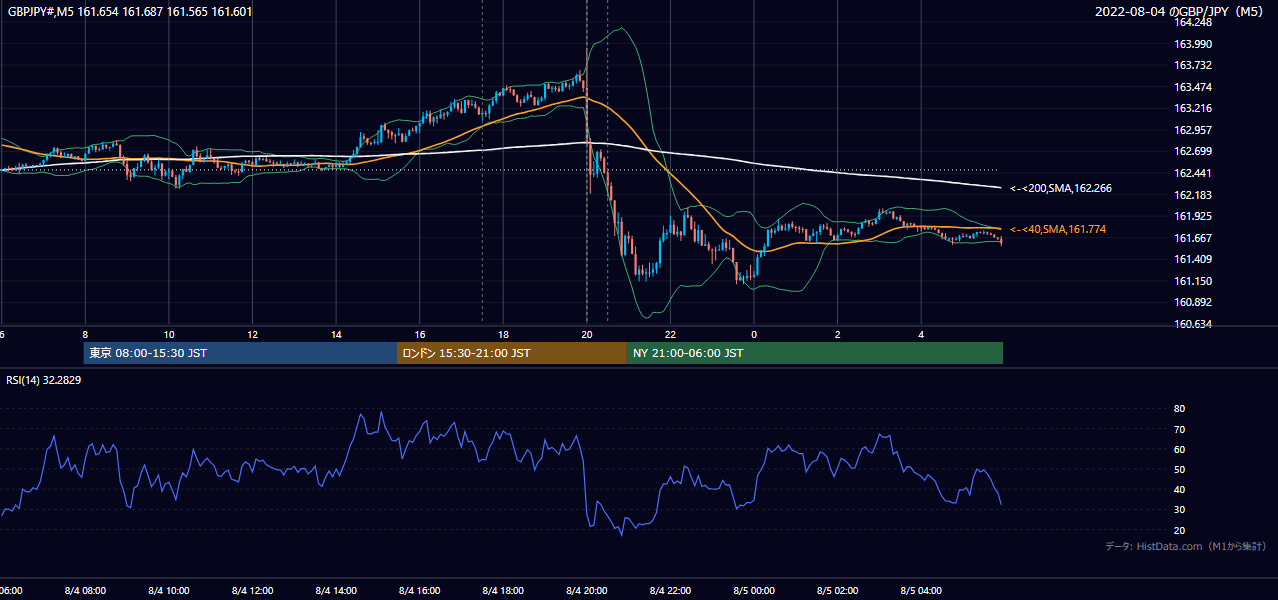This screenshot has height=600, width=1278.
Task: Click the 8/5 02:00 date axis label
Action: pyautogui.click(x=838, y=591)
